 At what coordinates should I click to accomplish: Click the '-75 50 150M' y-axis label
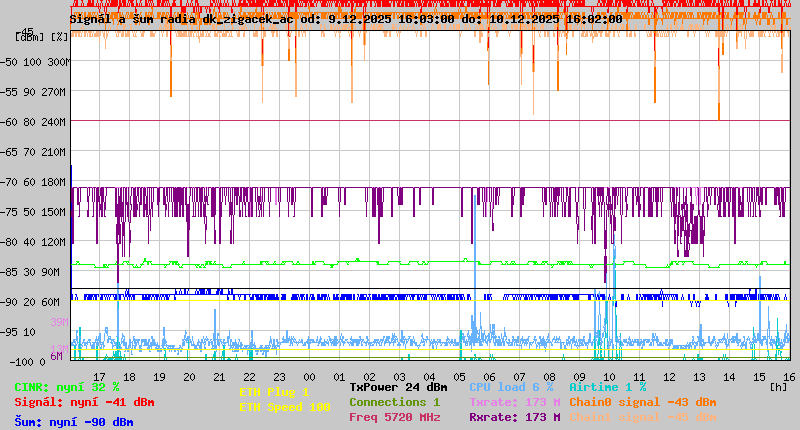coord(33,212)
